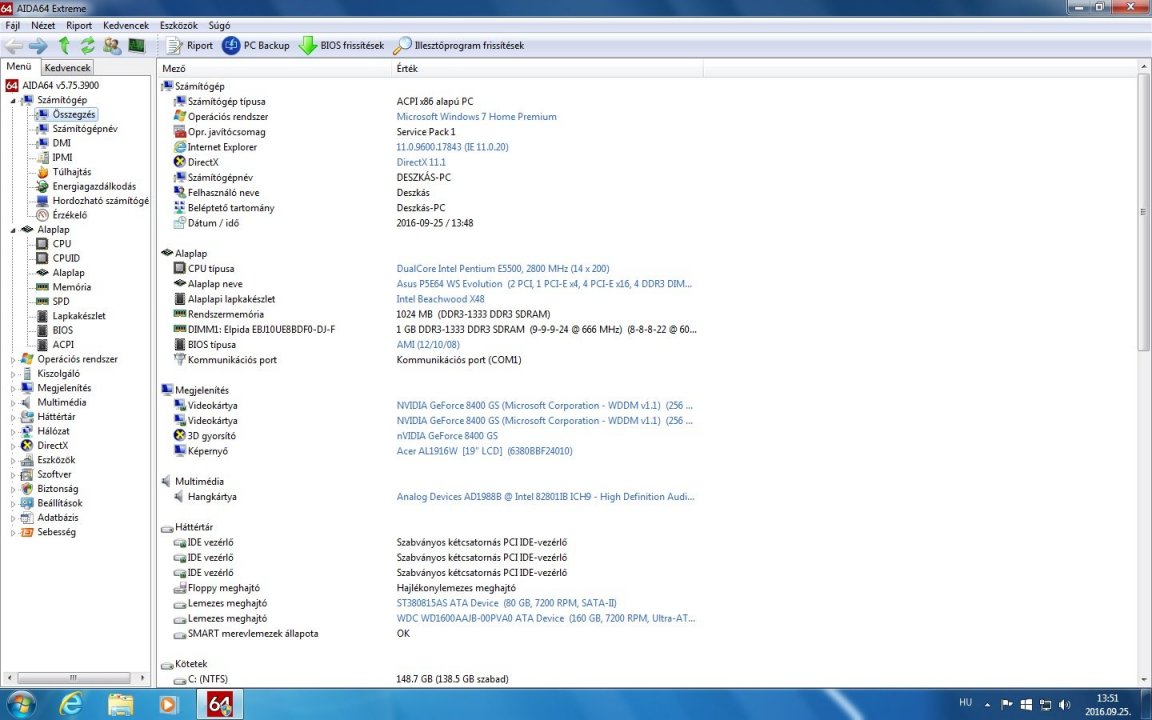The image size is (1152, 720).
Task: Open Energiagazdálkodás tree item icon
Action: [x=43, y=187]
